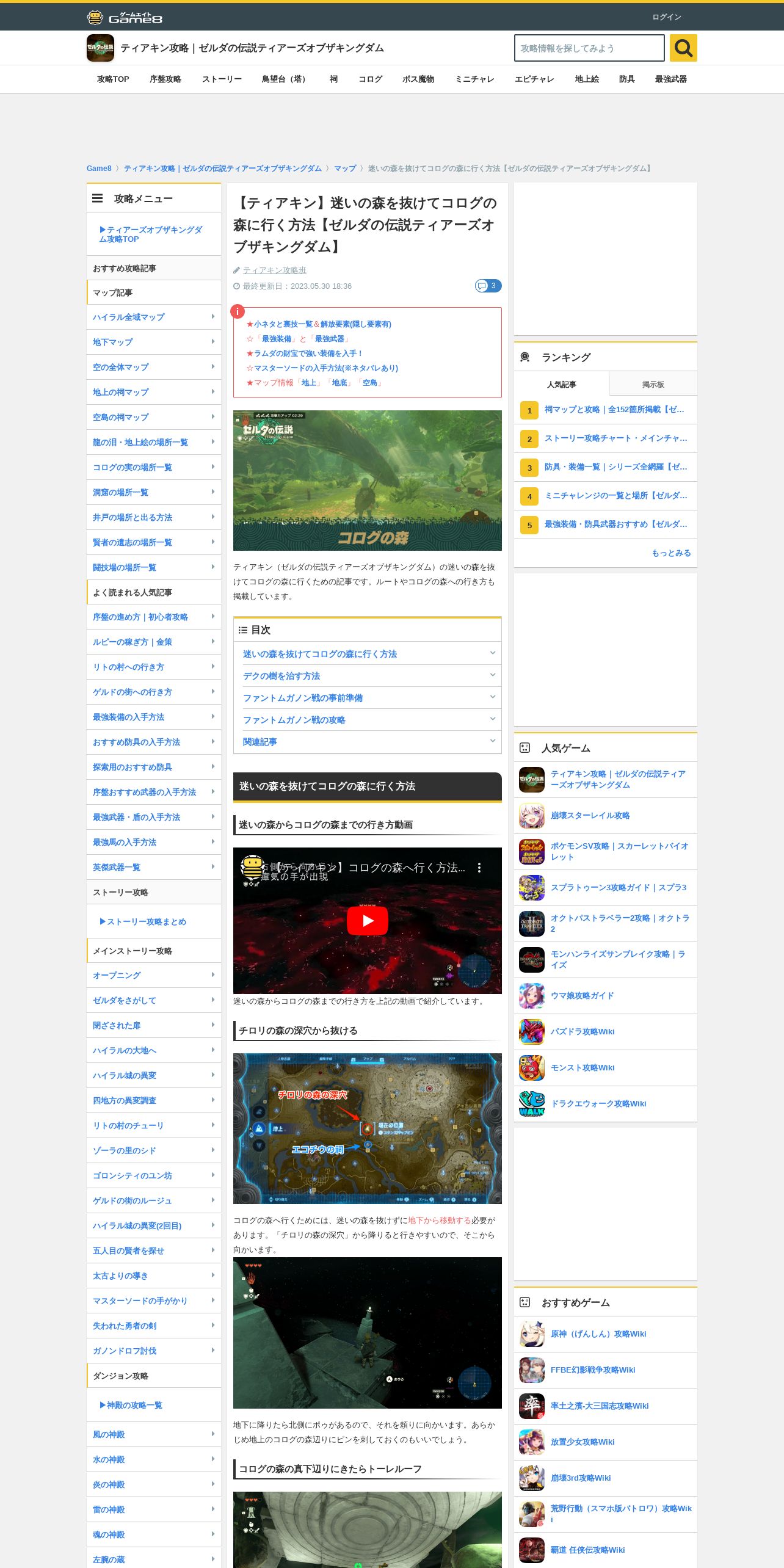
Task: Expand ファントムガノン戦の攻略 contents chevron
Action: pos(492,719)
